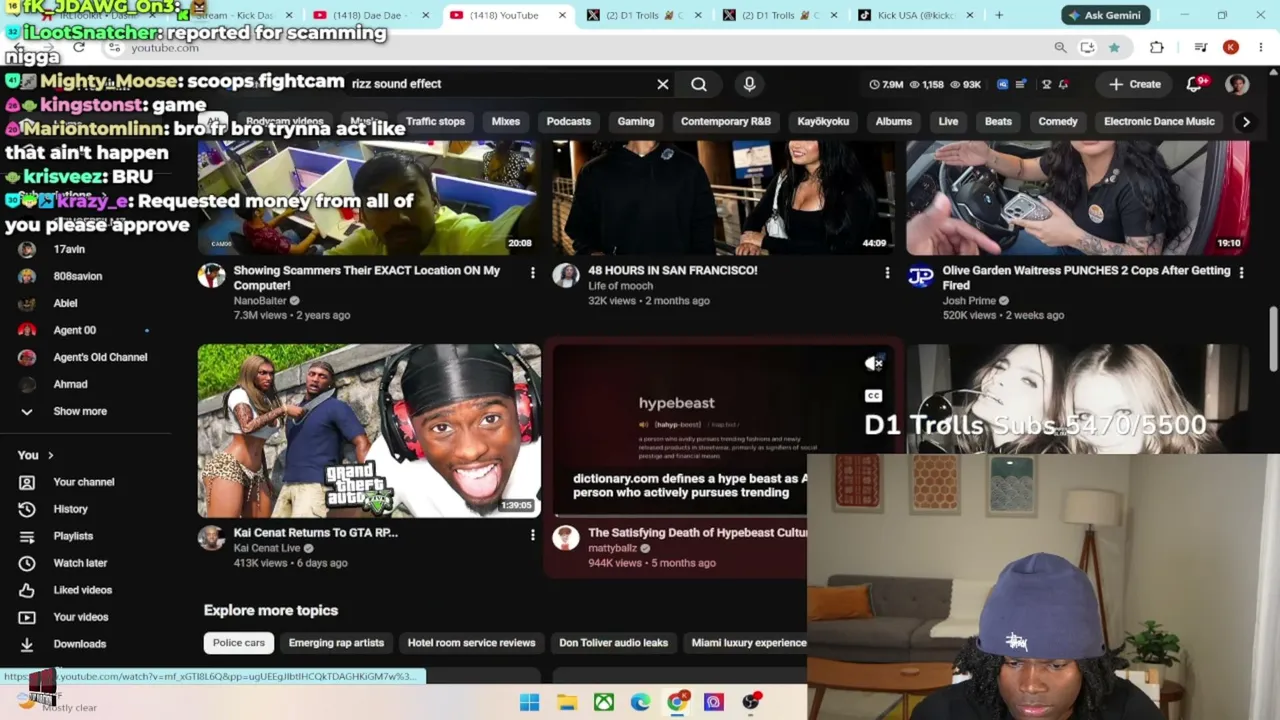Viewport: 1280px width, 720px height.
Task: Select the Podcasts filter chip
Action: click(568, 121)
